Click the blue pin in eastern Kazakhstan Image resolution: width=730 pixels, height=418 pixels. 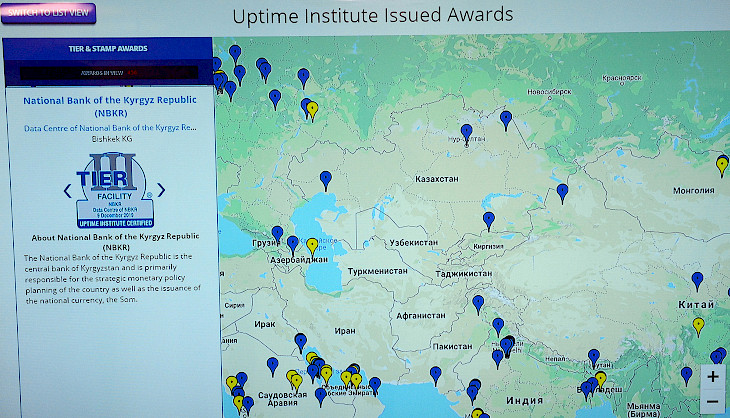coord(562,191)
